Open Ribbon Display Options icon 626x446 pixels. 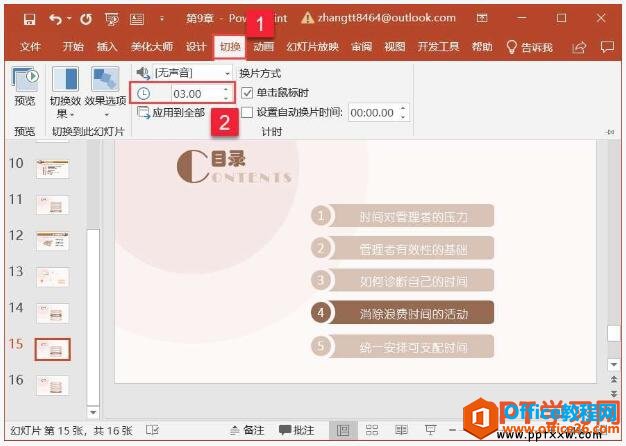tap(482, 18)
